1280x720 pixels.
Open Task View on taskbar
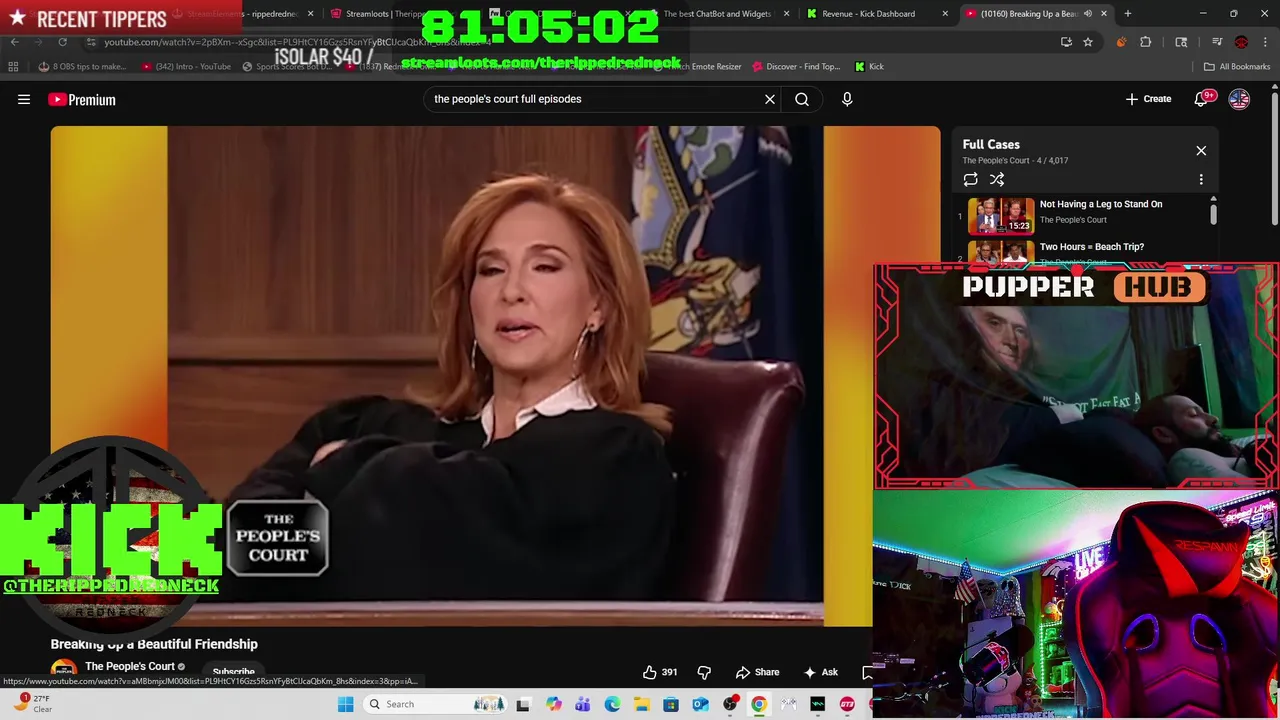point(522,704)
